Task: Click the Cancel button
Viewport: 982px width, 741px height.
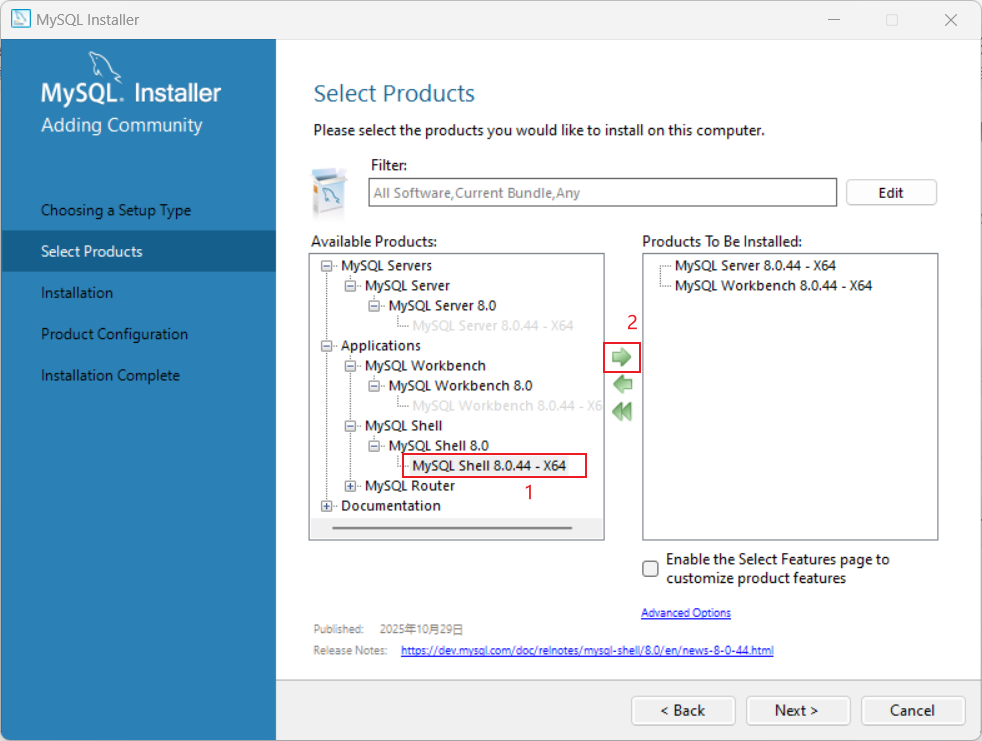Action: [x=912, y=710]
